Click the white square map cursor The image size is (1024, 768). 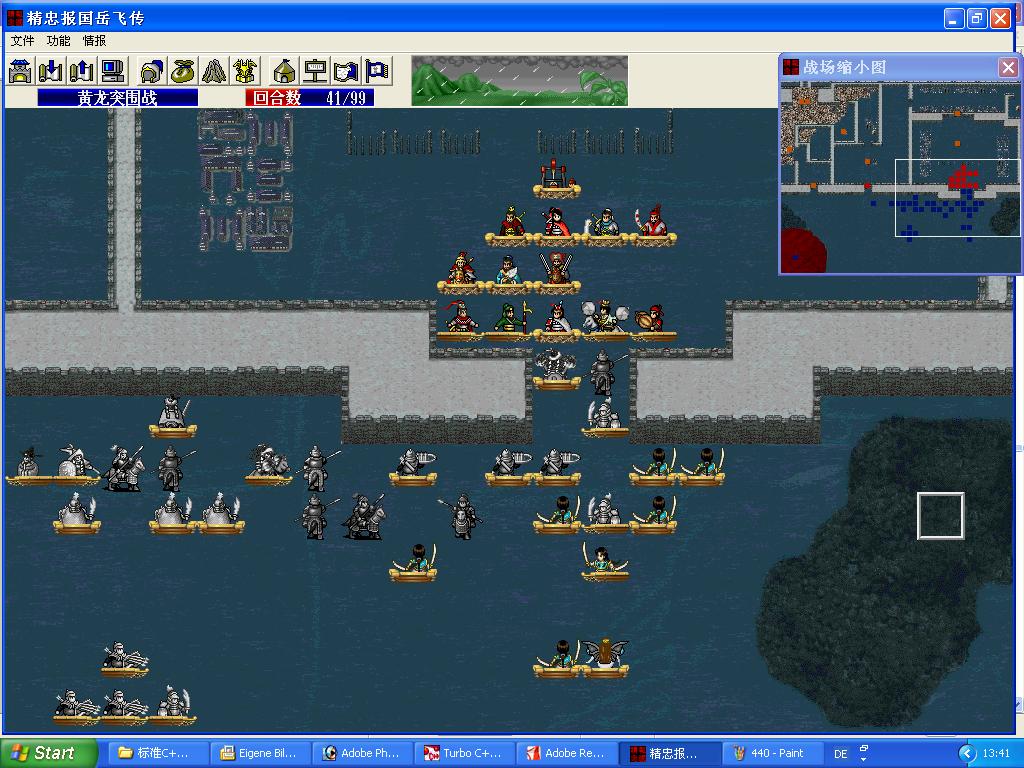point(940,516)
